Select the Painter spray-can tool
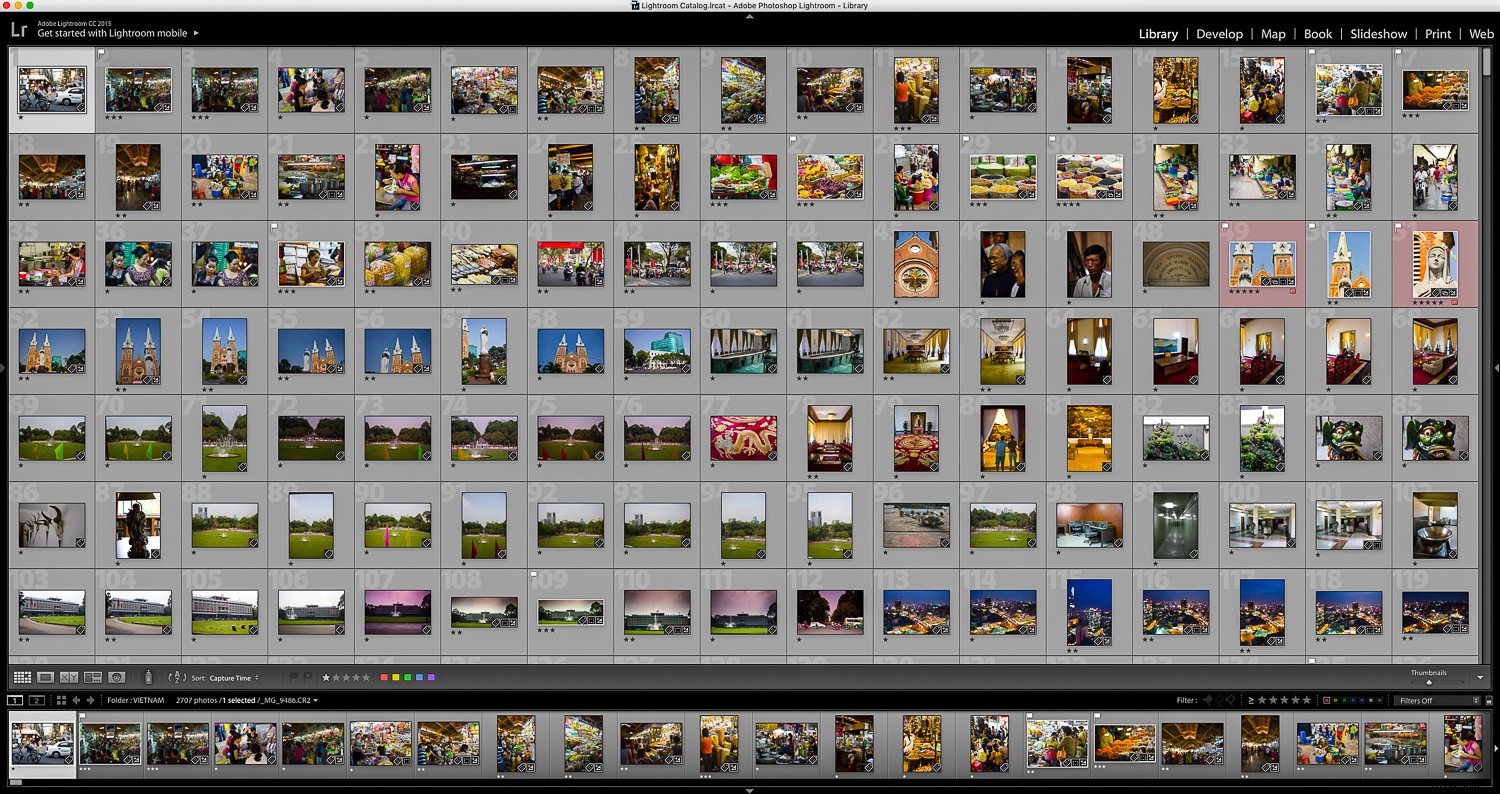The height and width of the screenshot is (794, 1500). tap(147, 678)
